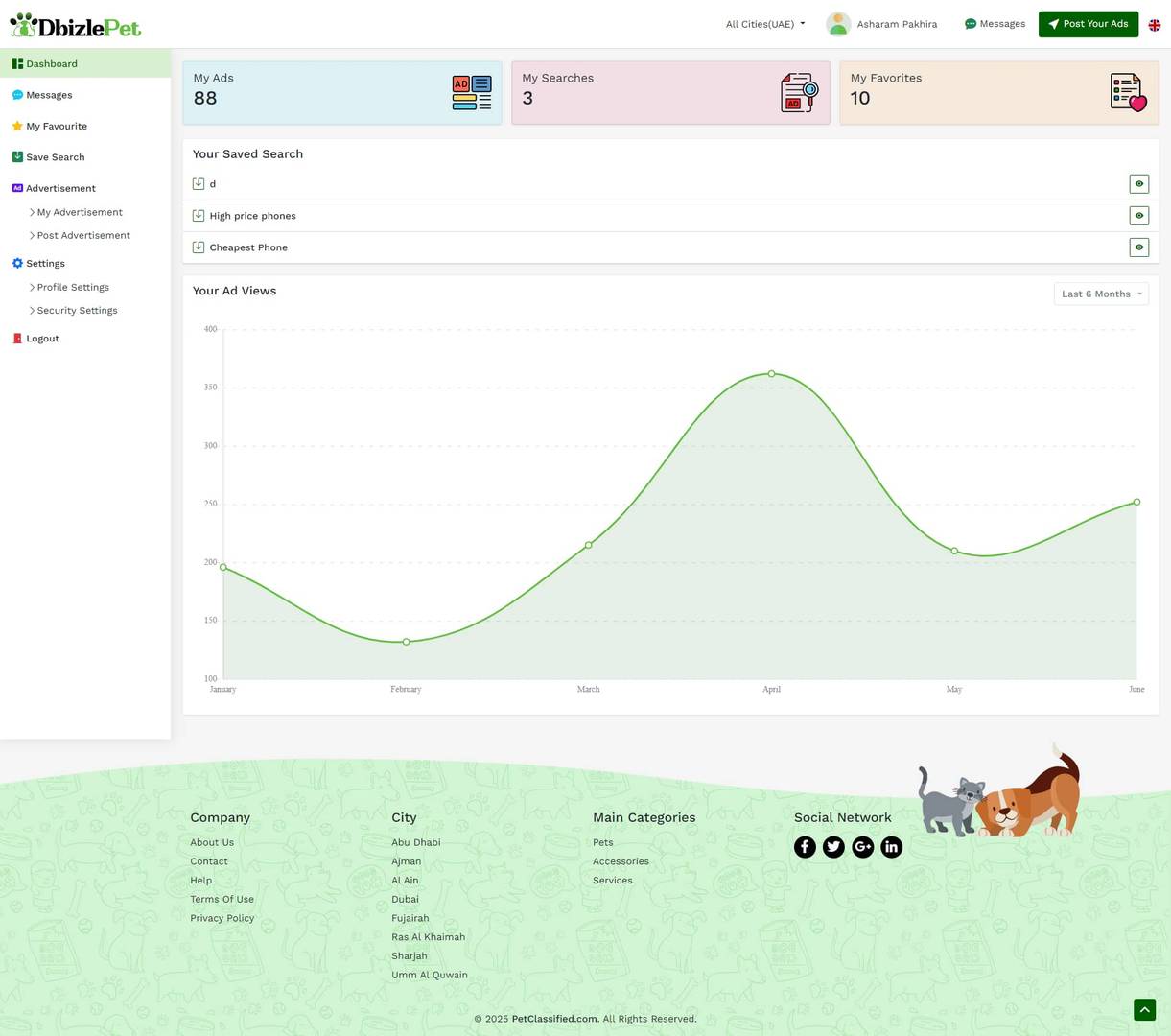Open the All Cities(UAE) dropdown
Viewport: 1171px width, 1036px height.
[764, 24]
